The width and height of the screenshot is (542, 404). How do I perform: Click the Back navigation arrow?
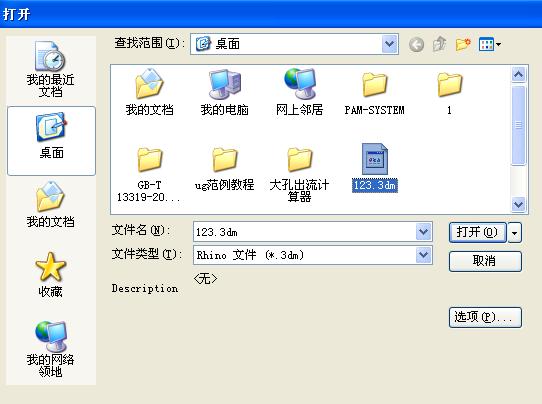pyautogui.click(x=416, y=44)
